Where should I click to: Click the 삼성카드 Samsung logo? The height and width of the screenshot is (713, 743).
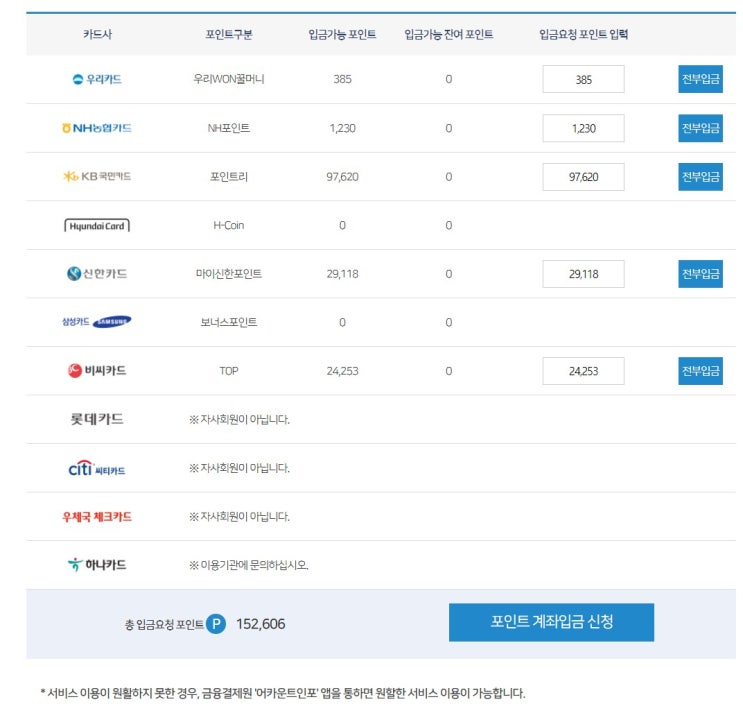[97, 322]
